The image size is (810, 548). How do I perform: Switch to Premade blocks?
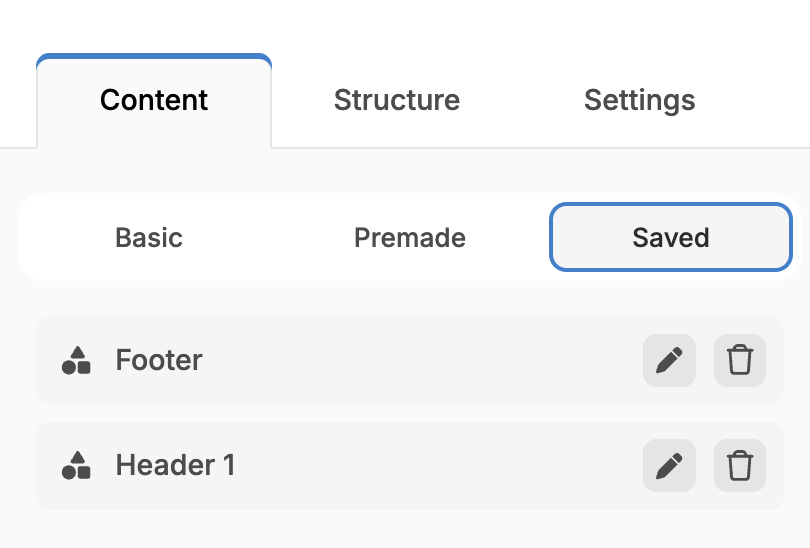pos(410,238)
